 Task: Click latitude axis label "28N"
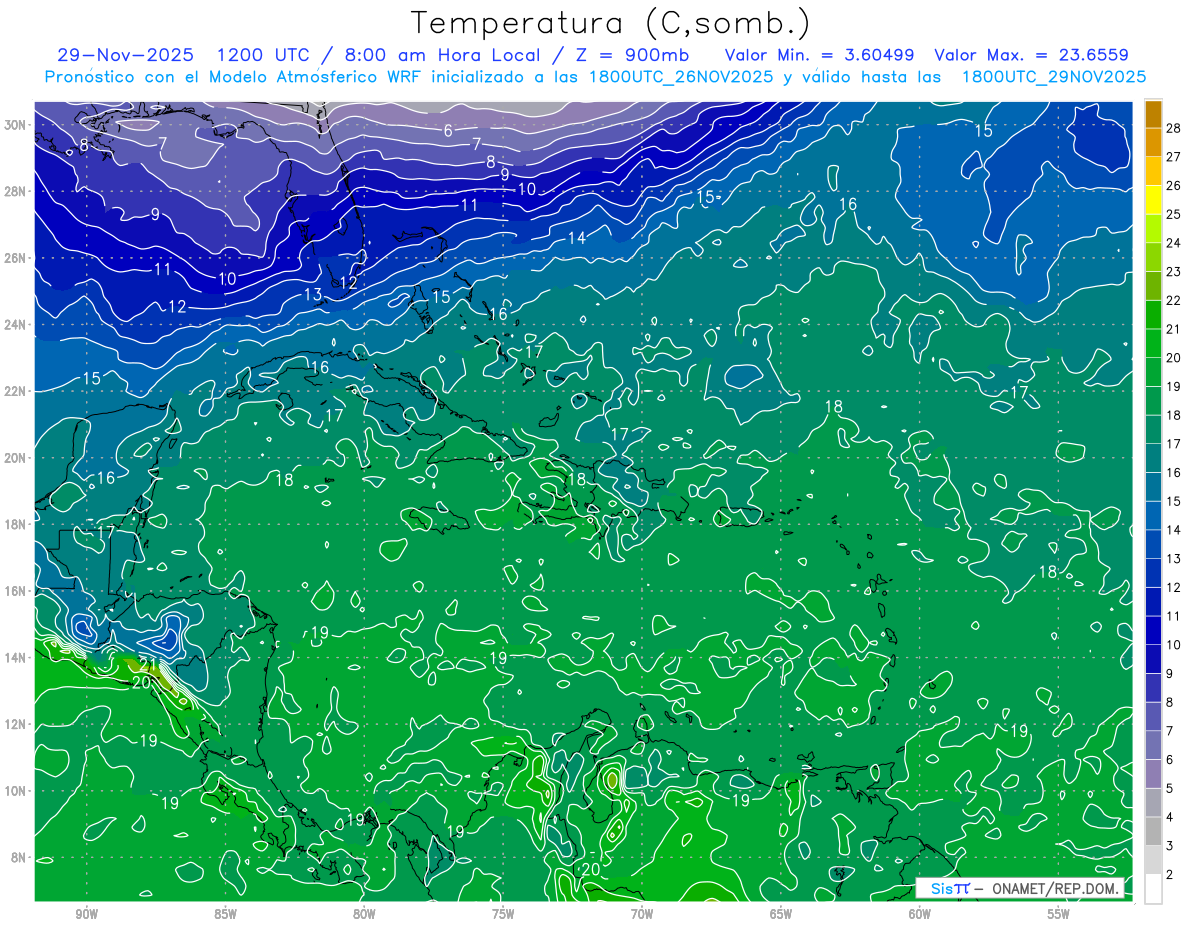click(x=16, y=191)
